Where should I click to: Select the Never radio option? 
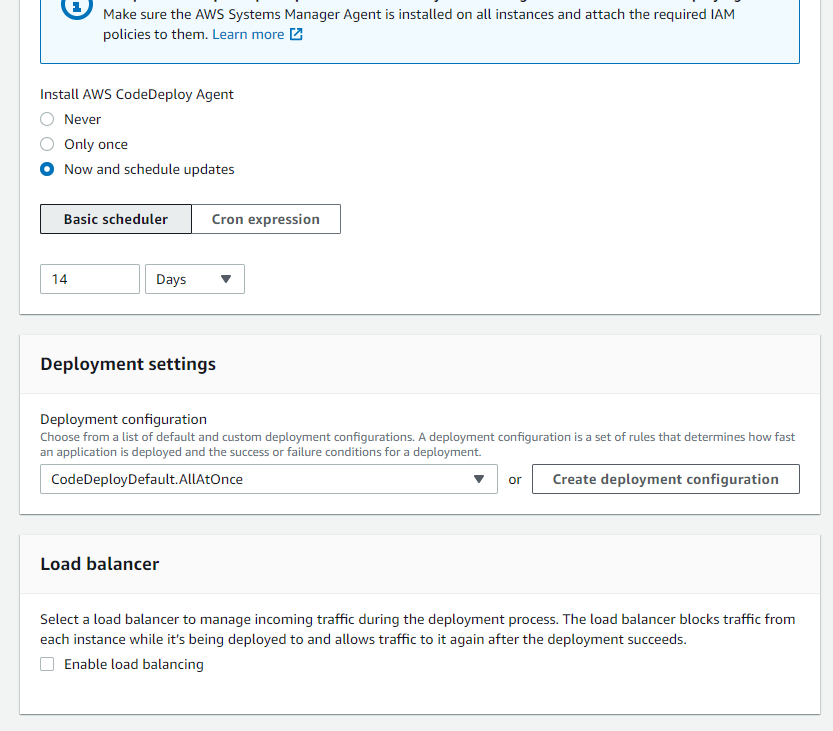click(x=47, y=119)
